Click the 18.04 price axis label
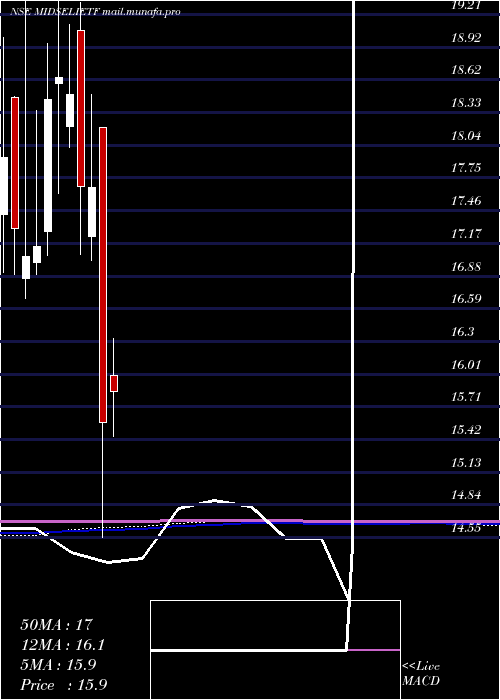Viewport: 500px width, 700px height. point(466,136)
